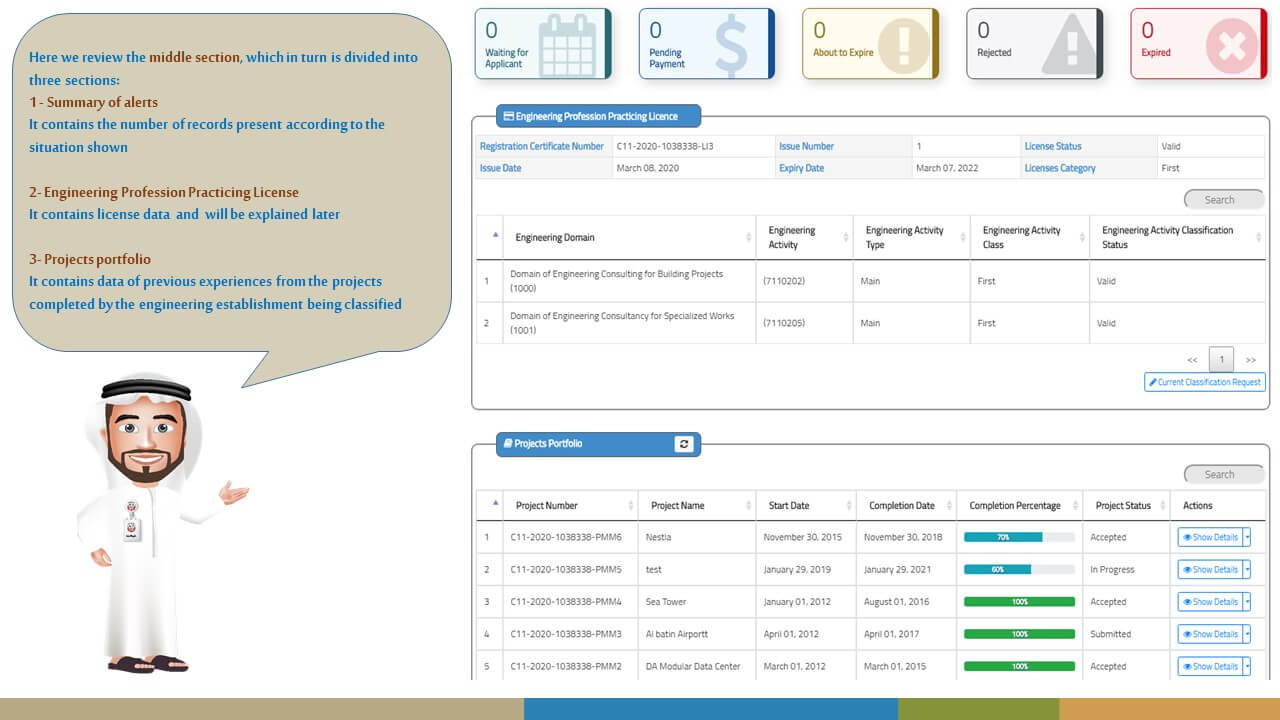Click the Waiting for Applicant calendar icon

pos(566,45)
